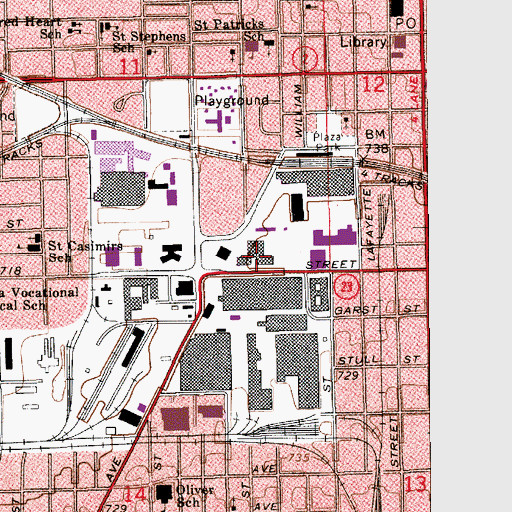Click the red section number "11"
The width and height of the screenshot is (512, 512).
tap(129, 66)
